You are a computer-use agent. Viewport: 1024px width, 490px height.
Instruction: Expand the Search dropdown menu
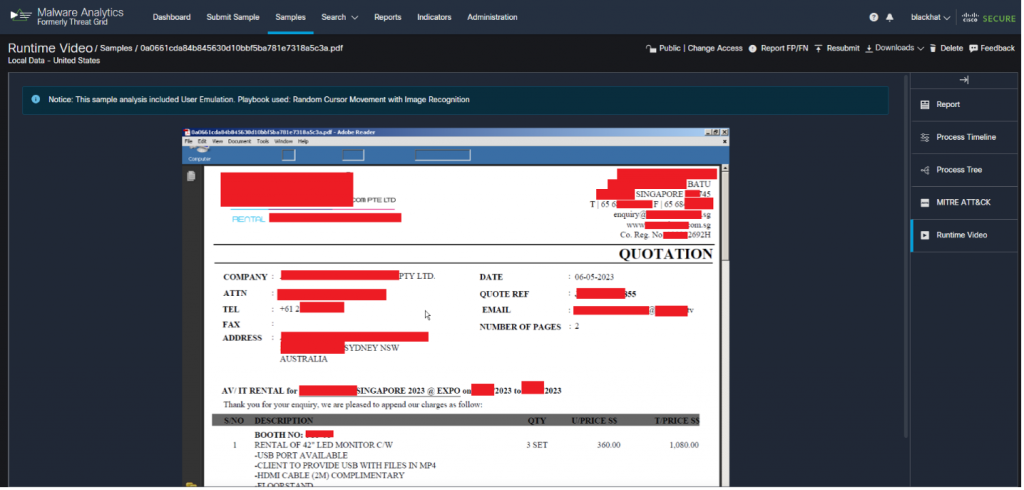pyautogui.click(x=340, y=17)
